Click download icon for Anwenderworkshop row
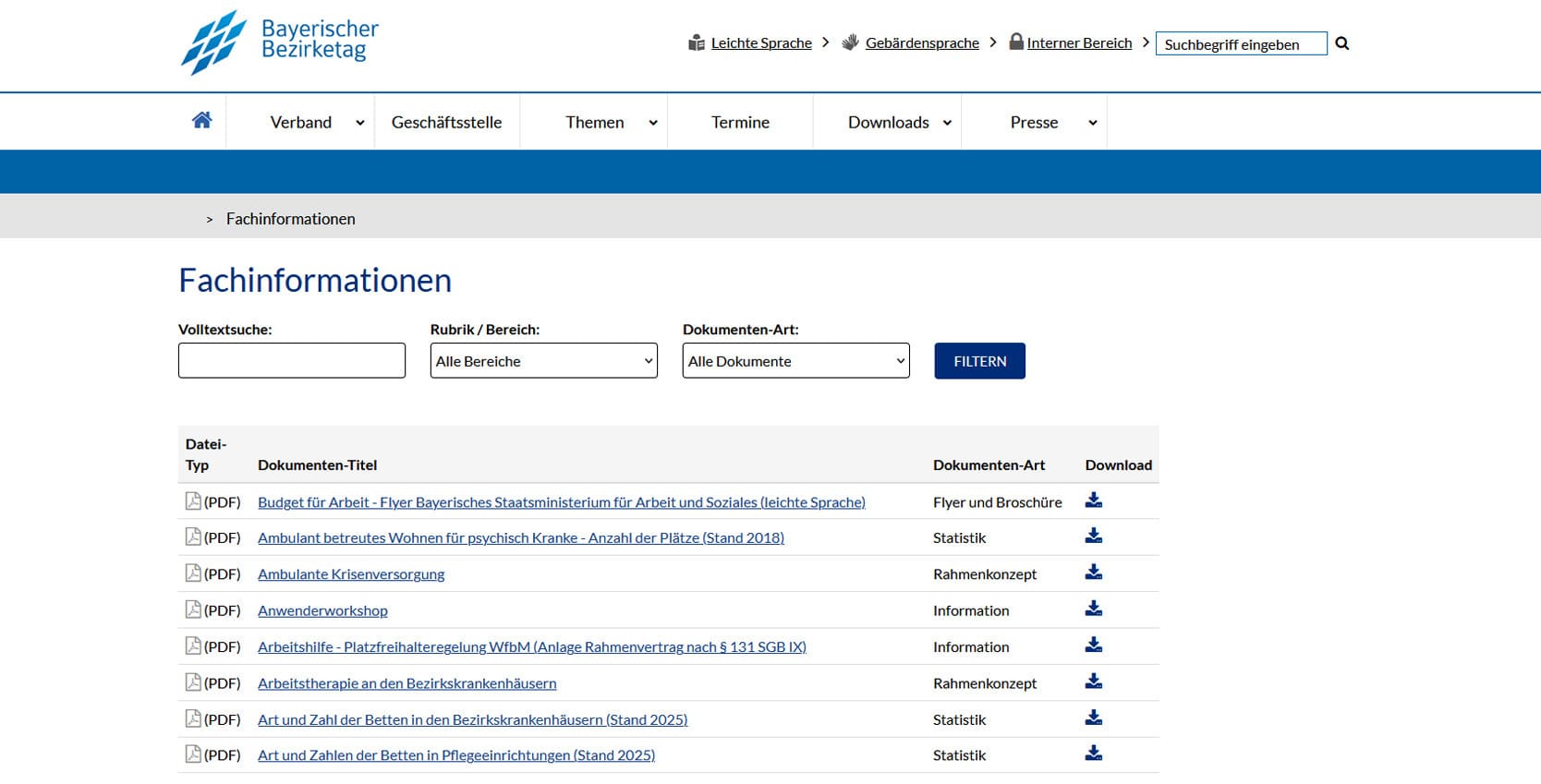This screenshot has width=1541, height=784. [1093, 609]
